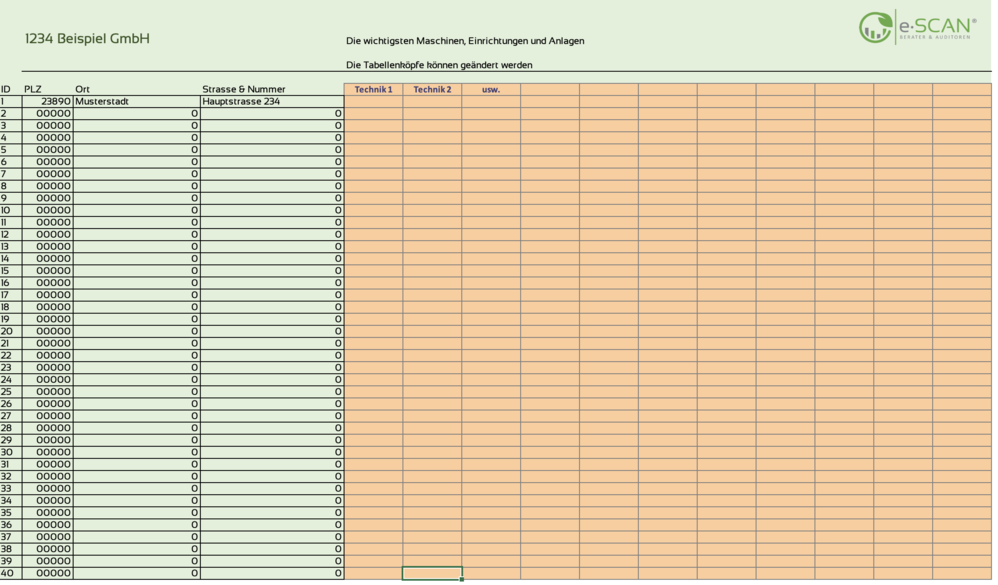Click the ID cell showing '37'

[11, 537]
